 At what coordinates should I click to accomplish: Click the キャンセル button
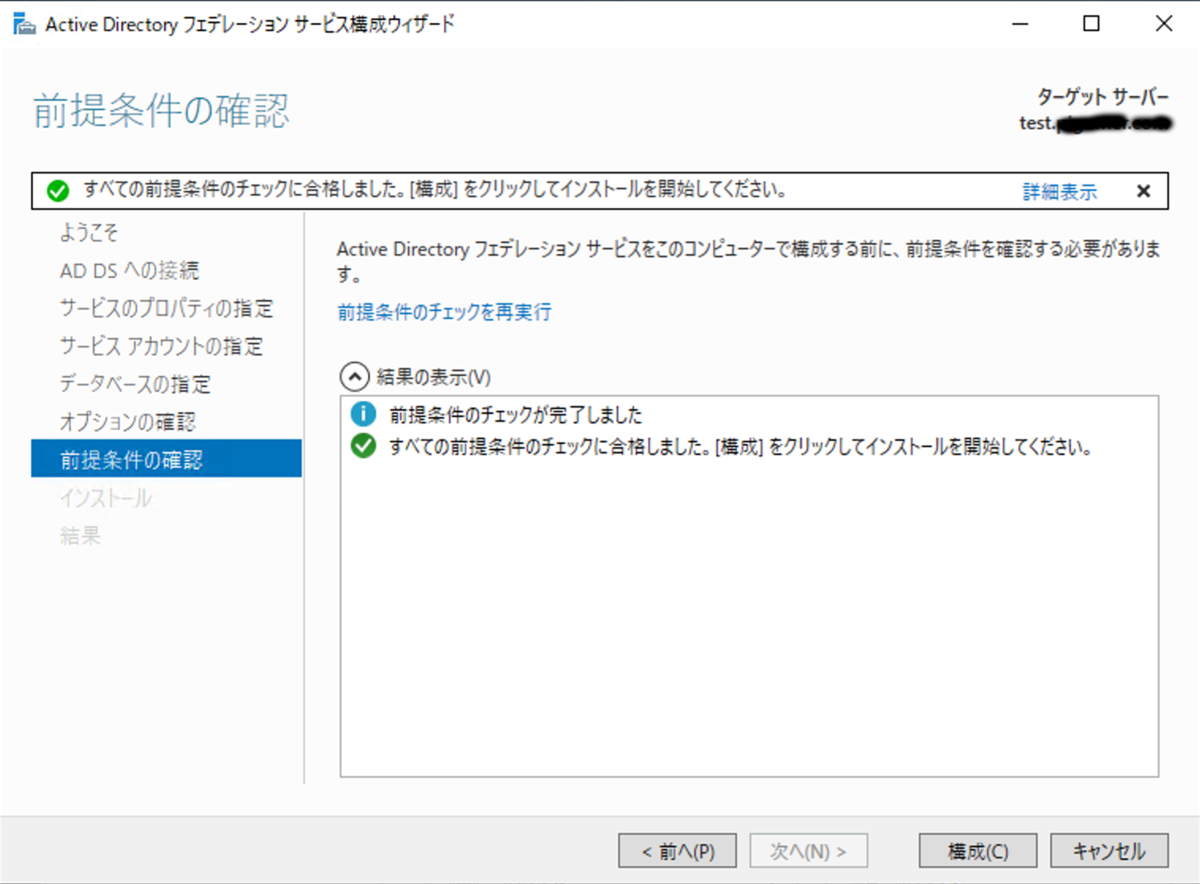point(1108,851)
